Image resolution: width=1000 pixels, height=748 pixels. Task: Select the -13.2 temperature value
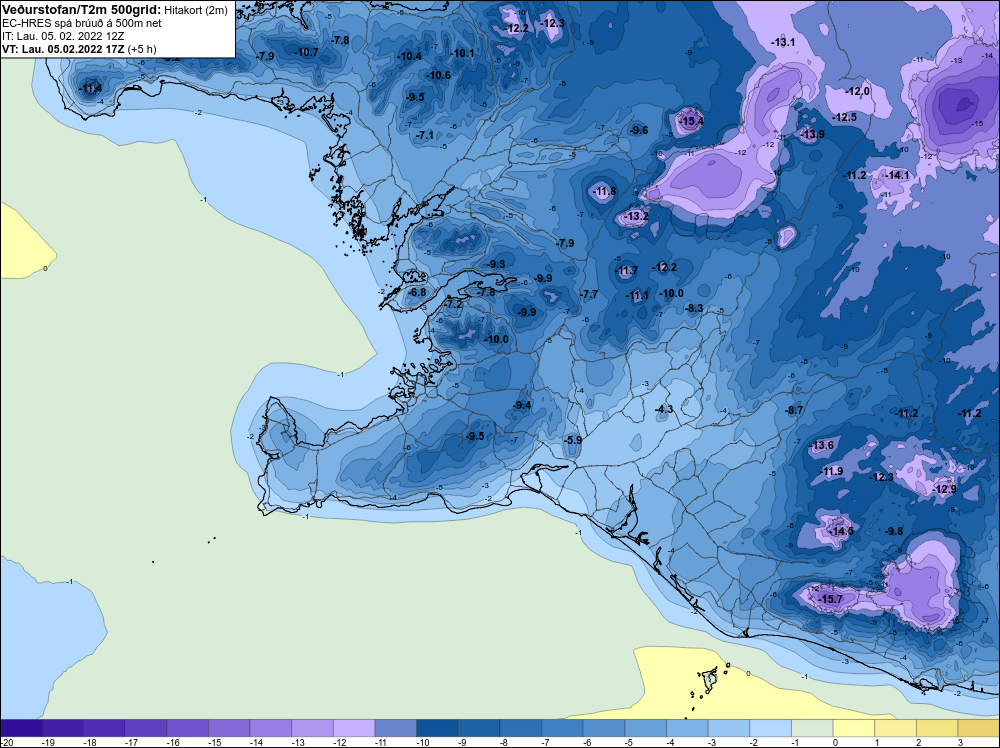636,216
